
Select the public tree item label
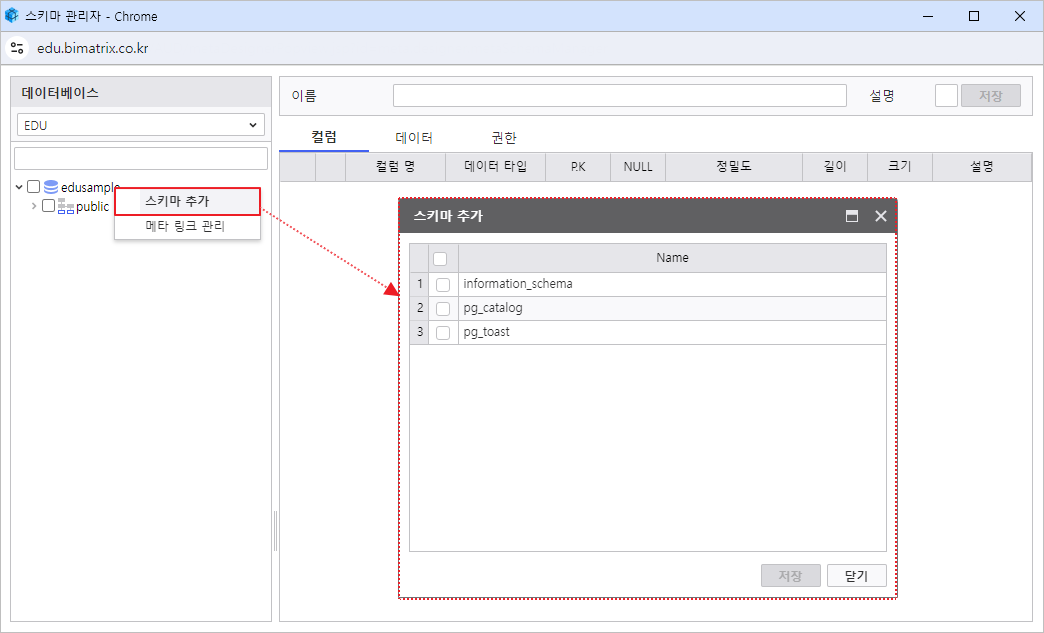tap(93, 206)
